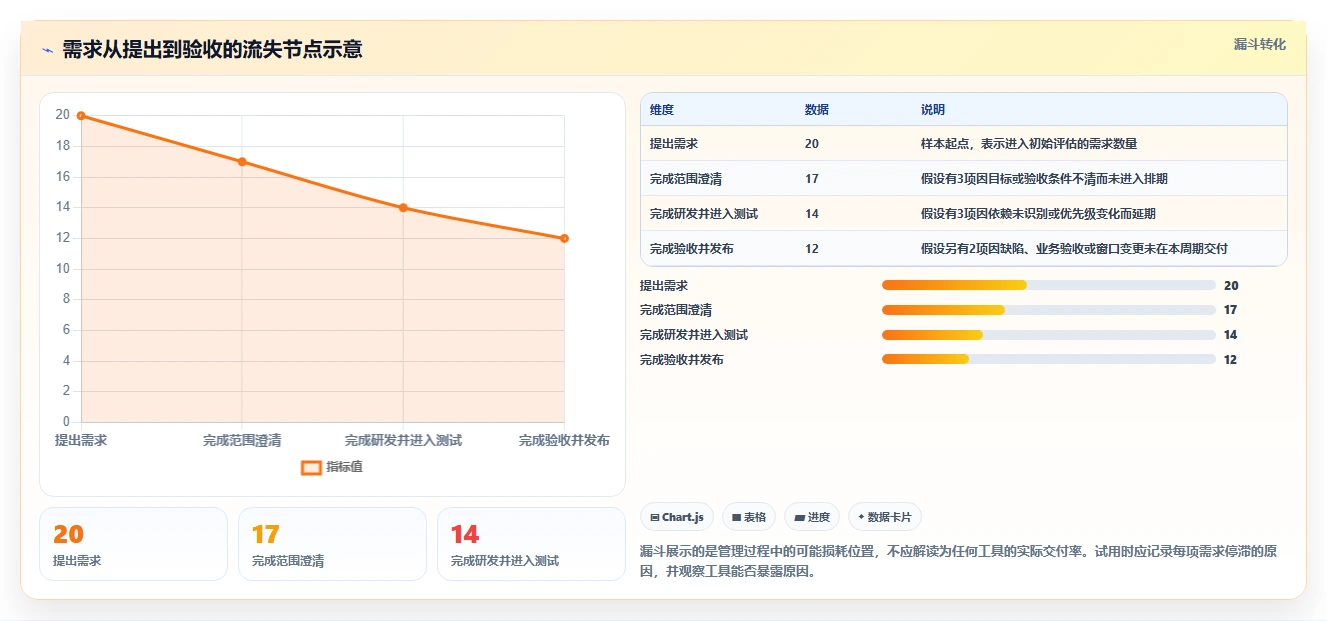1327x621 pixels.
Task: Click y-axis tick label 10
Action: [x=63, y=269]
